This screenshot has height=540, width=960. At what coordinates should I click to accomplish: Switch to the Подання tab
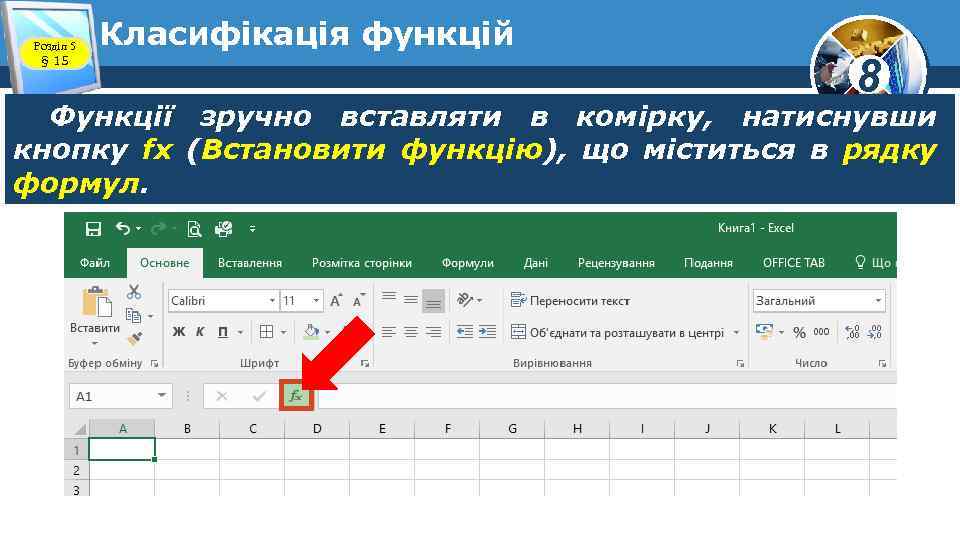click(708, 263)
